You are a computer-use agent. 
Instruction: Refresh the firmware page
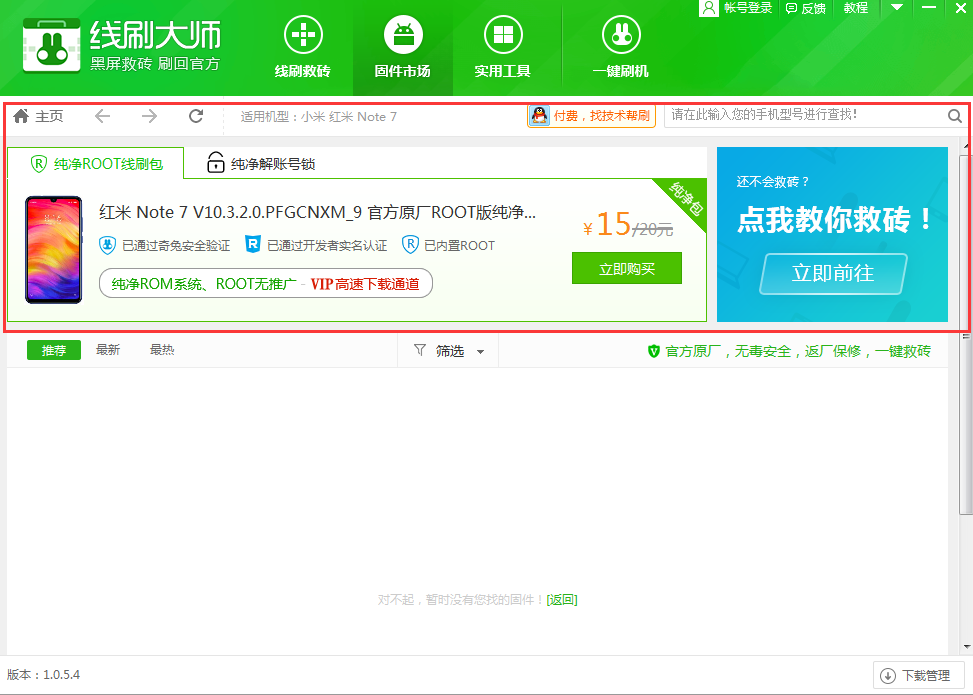[x=196, y=116]
